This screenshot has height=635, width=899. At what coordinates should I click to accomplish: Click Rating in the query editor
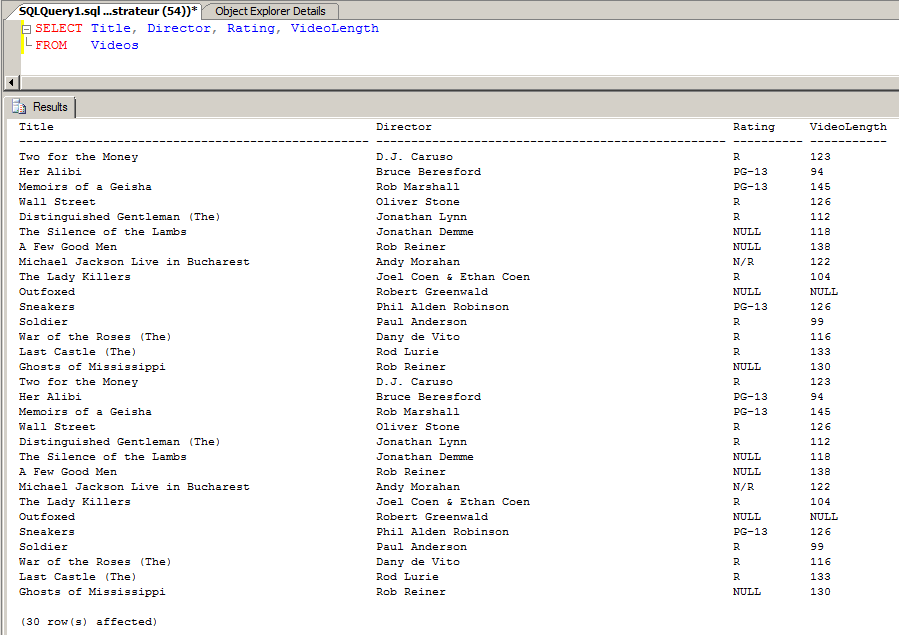click(251, 28)
